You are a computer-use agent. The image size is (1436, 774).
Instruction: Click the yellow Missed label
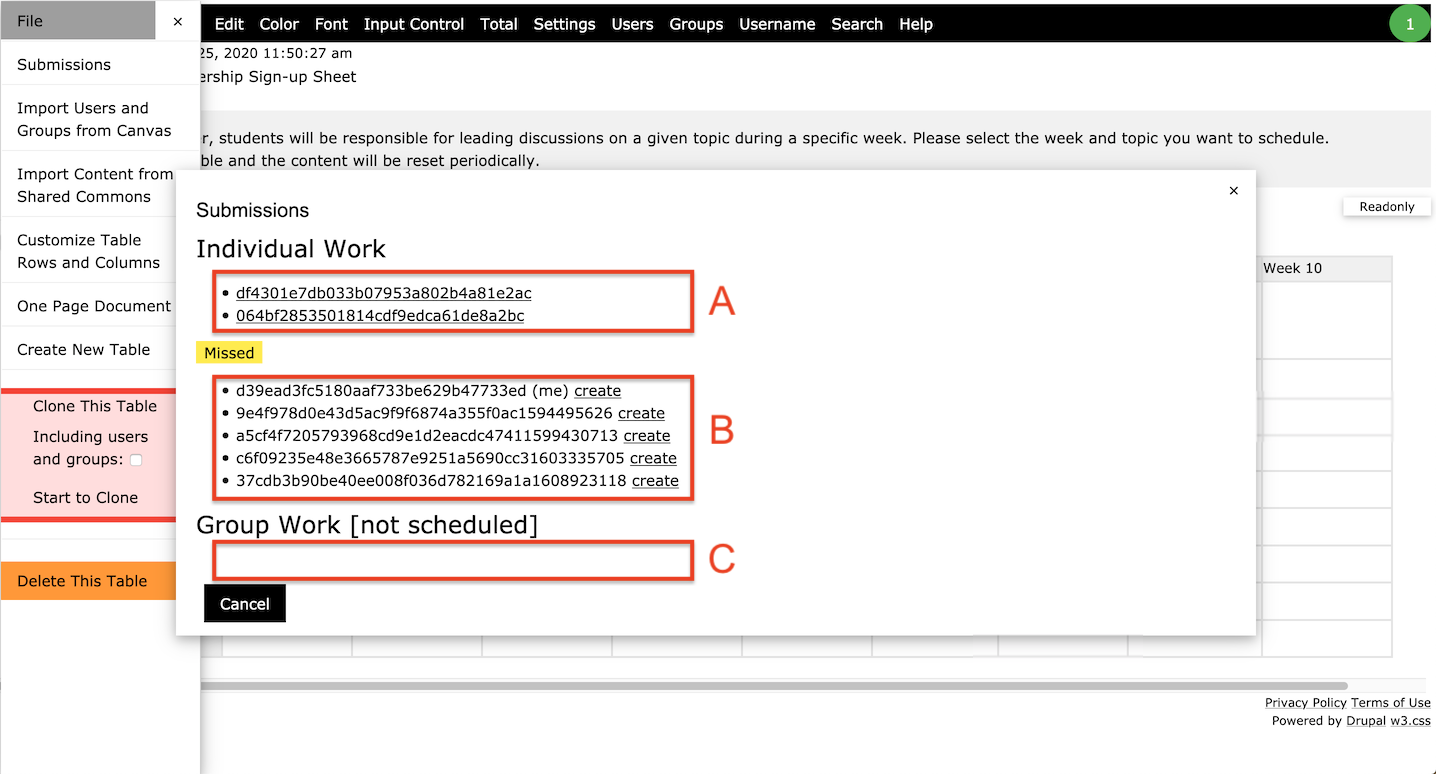click(x=229, y=353)
